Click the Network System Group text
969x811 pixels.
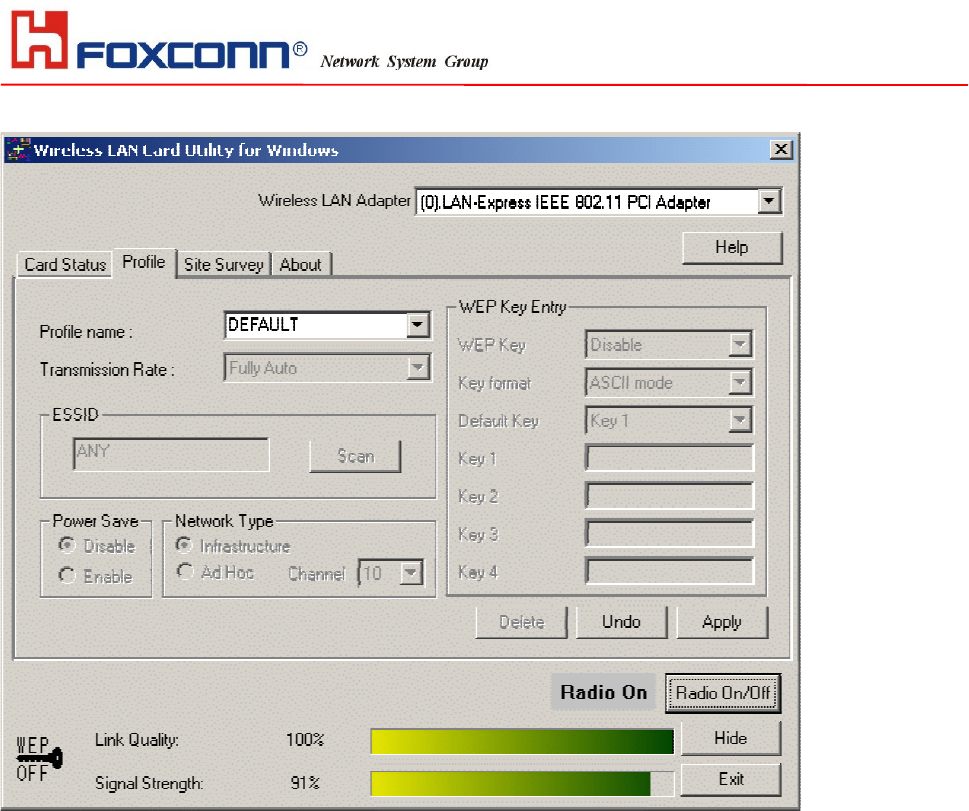(404, 62)
